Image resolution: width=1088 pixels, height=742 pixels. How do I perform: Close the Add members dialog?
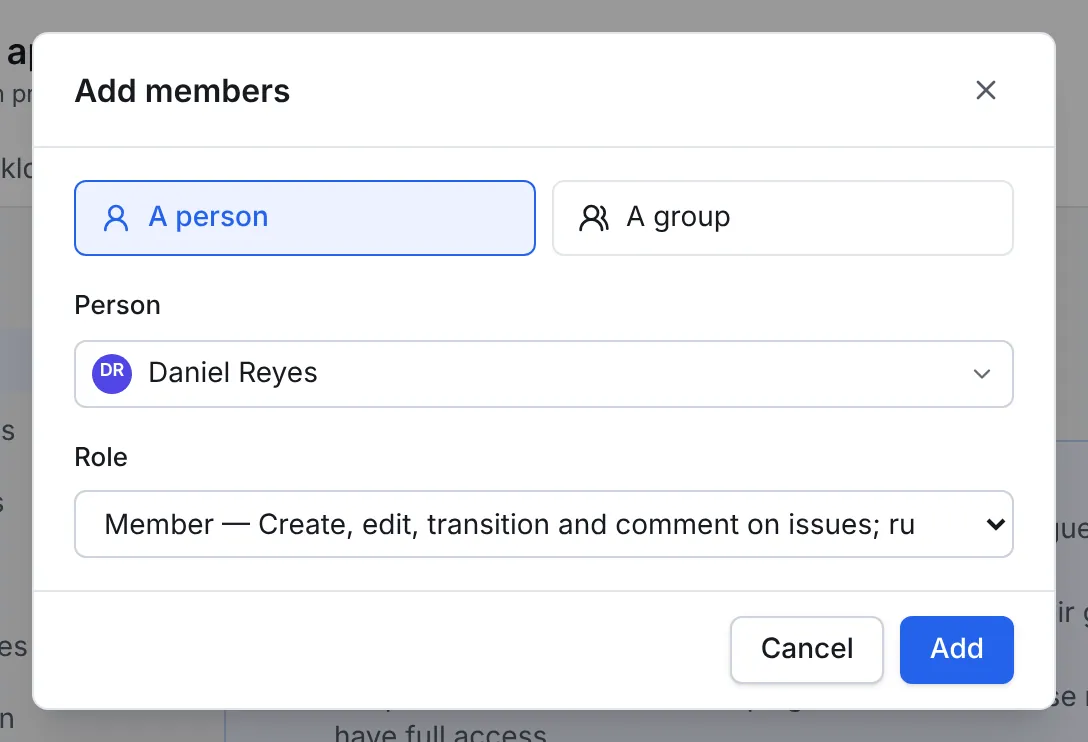[x=985, y=90]
